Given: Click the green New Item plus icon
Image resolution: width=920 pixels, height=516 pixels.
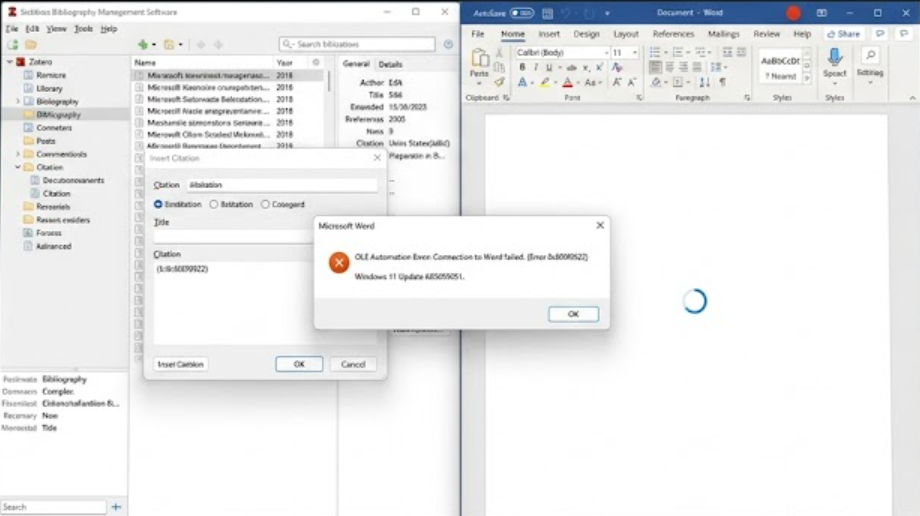Looking at the screenshot, I should 143,45.
